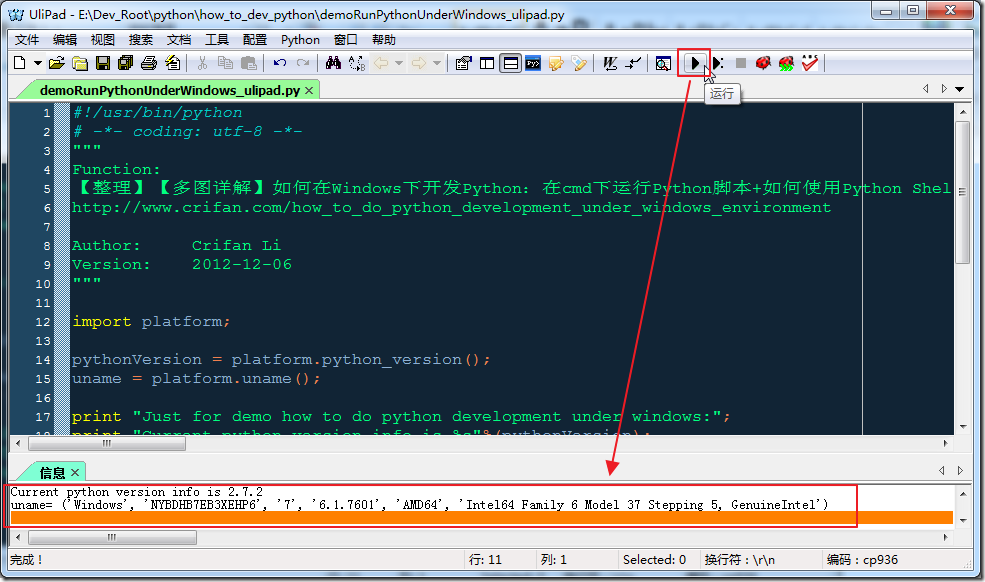Click the small arrows format icon
Image resolution: width=985 pixels, height=582 pixels.
click(x=633, y=63)
